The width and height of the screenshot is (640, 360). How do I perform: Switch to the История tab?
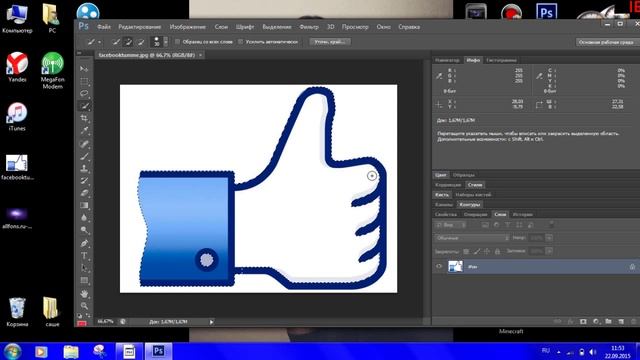pos(522,214)
